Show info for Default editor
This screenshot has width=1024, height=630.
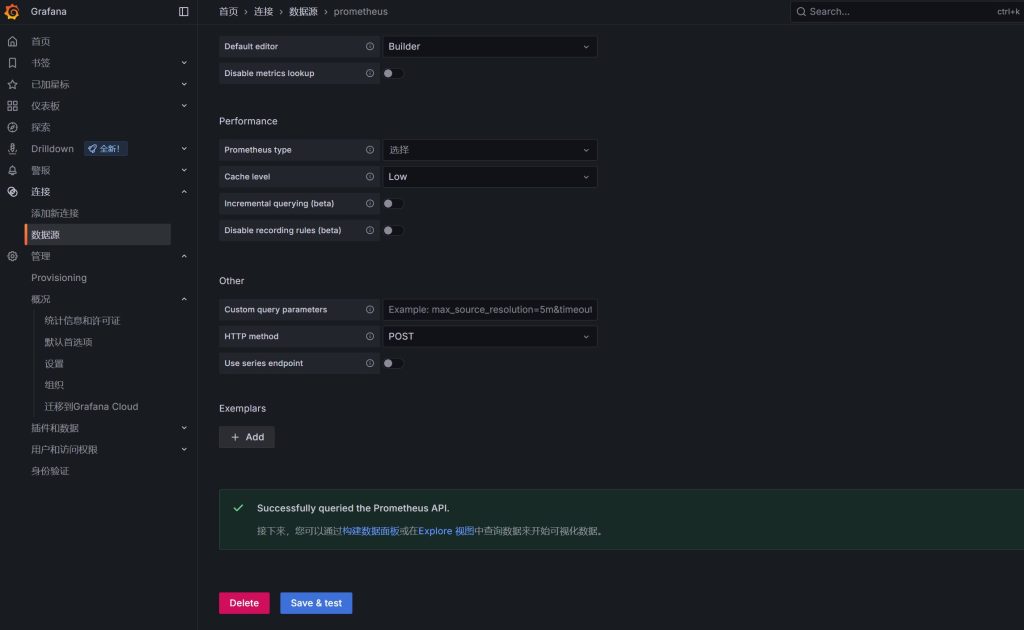click(370, 46)
